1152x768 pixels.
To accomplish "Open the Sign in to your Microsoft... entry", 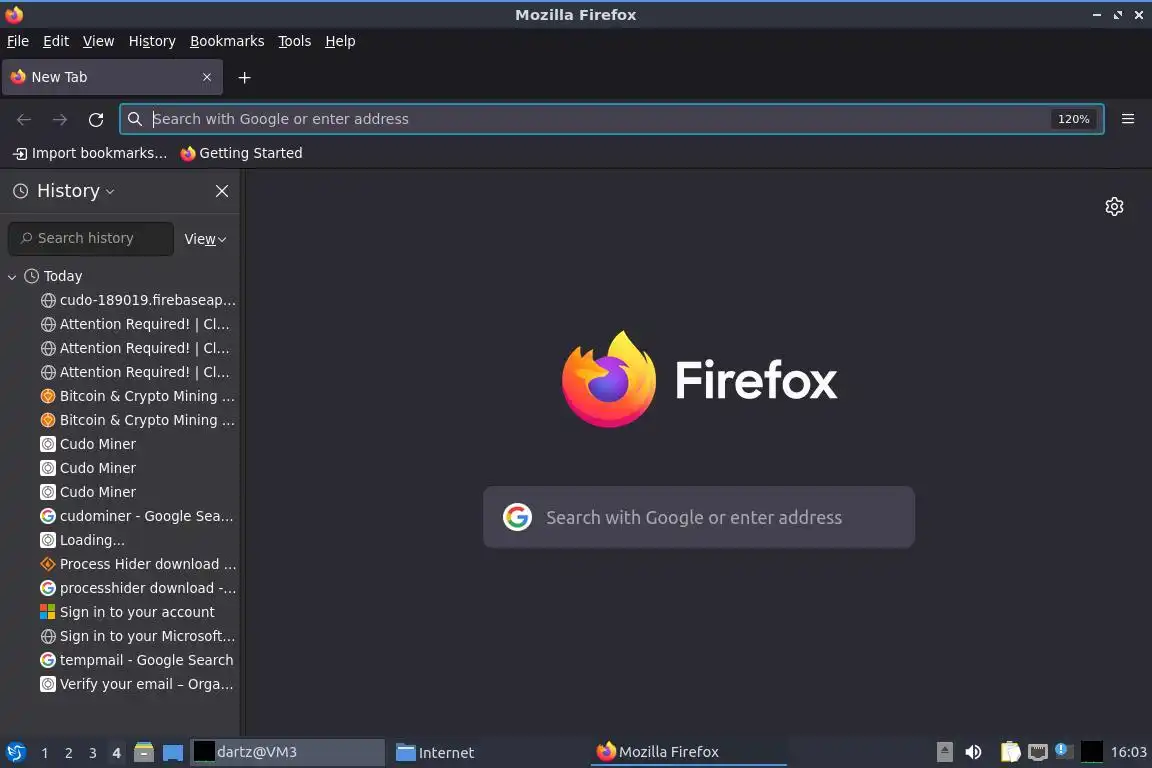I will pyautogui.click(x=138, y=636).
